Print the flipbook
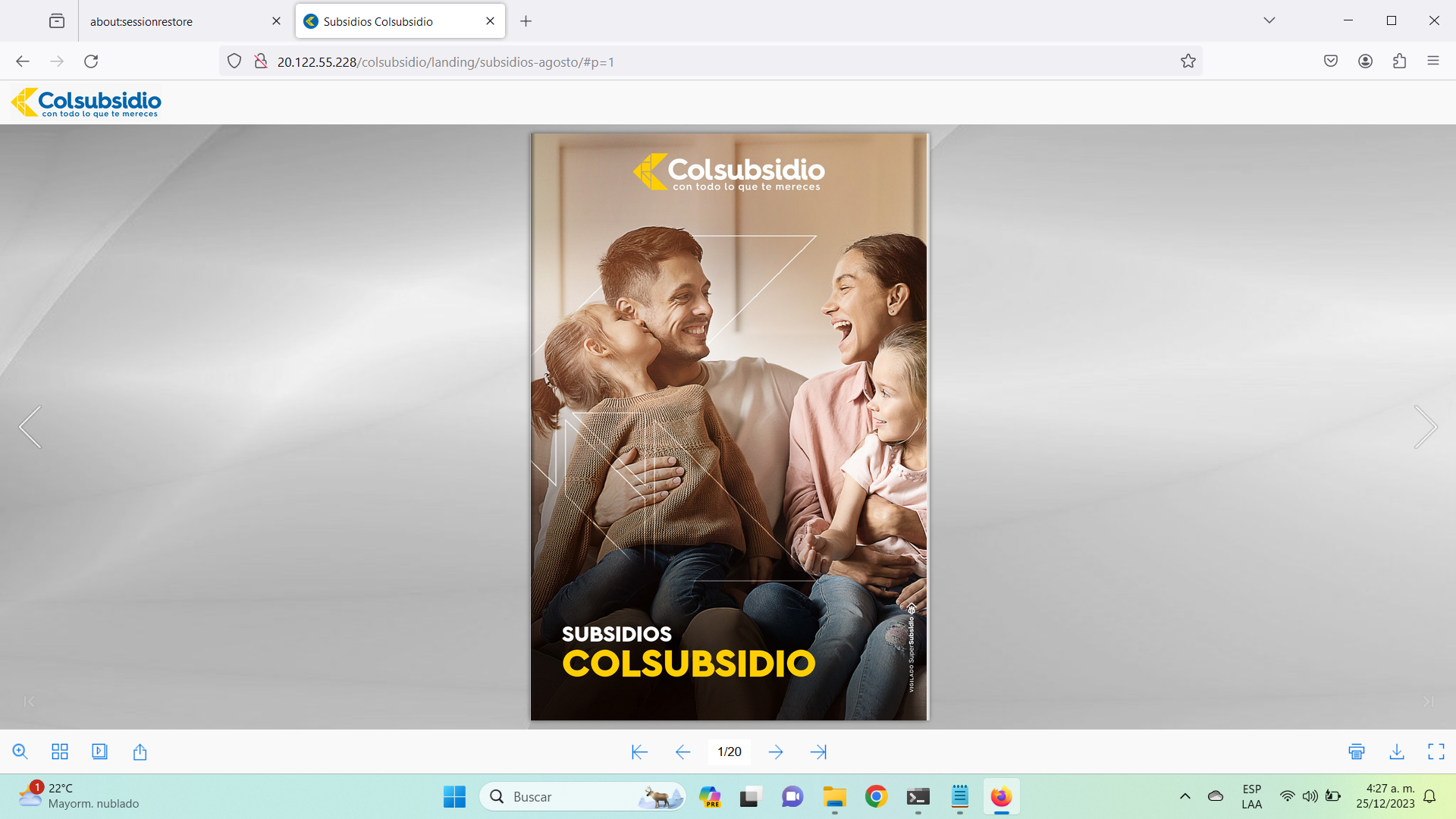 (1357, 752)
